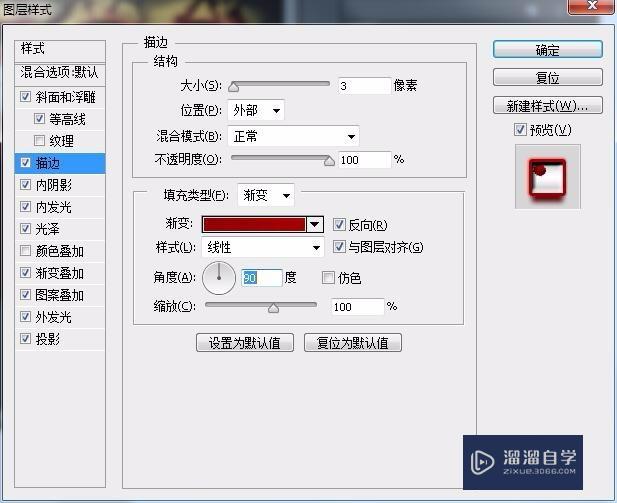Click the angle degree input field
Screen dimensions: 617x503
point(262,278)
